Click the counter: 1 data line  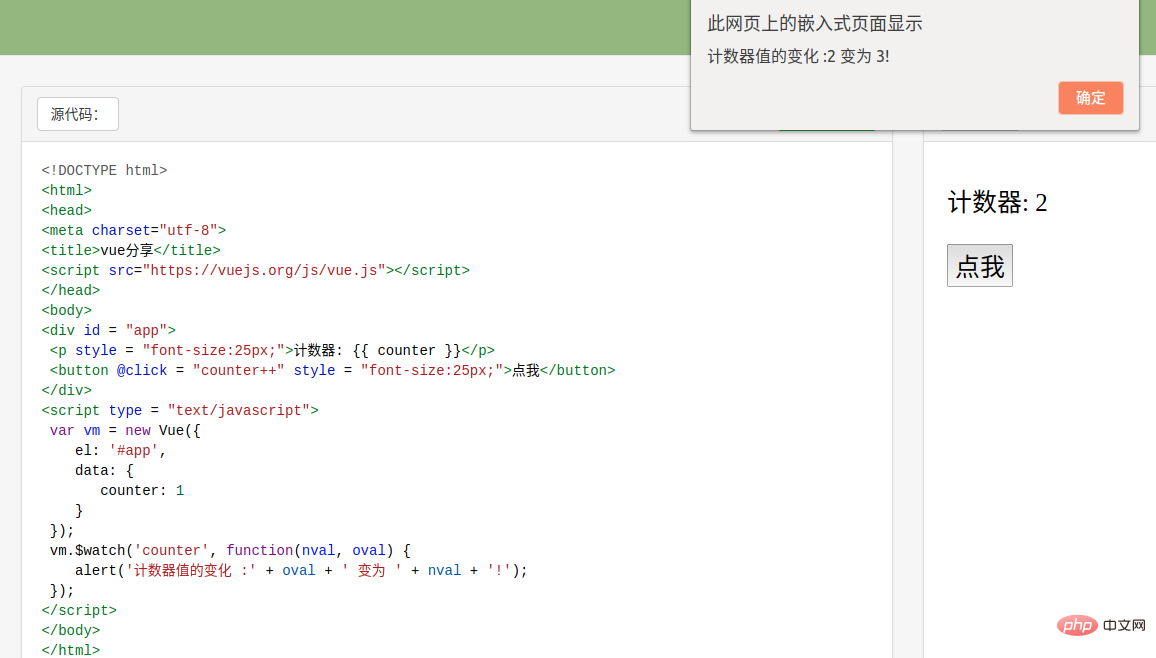pos(142,490)
